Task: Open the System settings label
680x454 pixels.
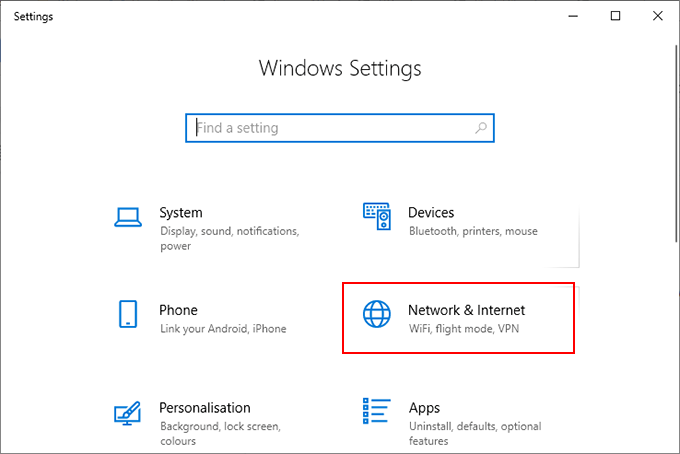Action: (x=181, y=213)
